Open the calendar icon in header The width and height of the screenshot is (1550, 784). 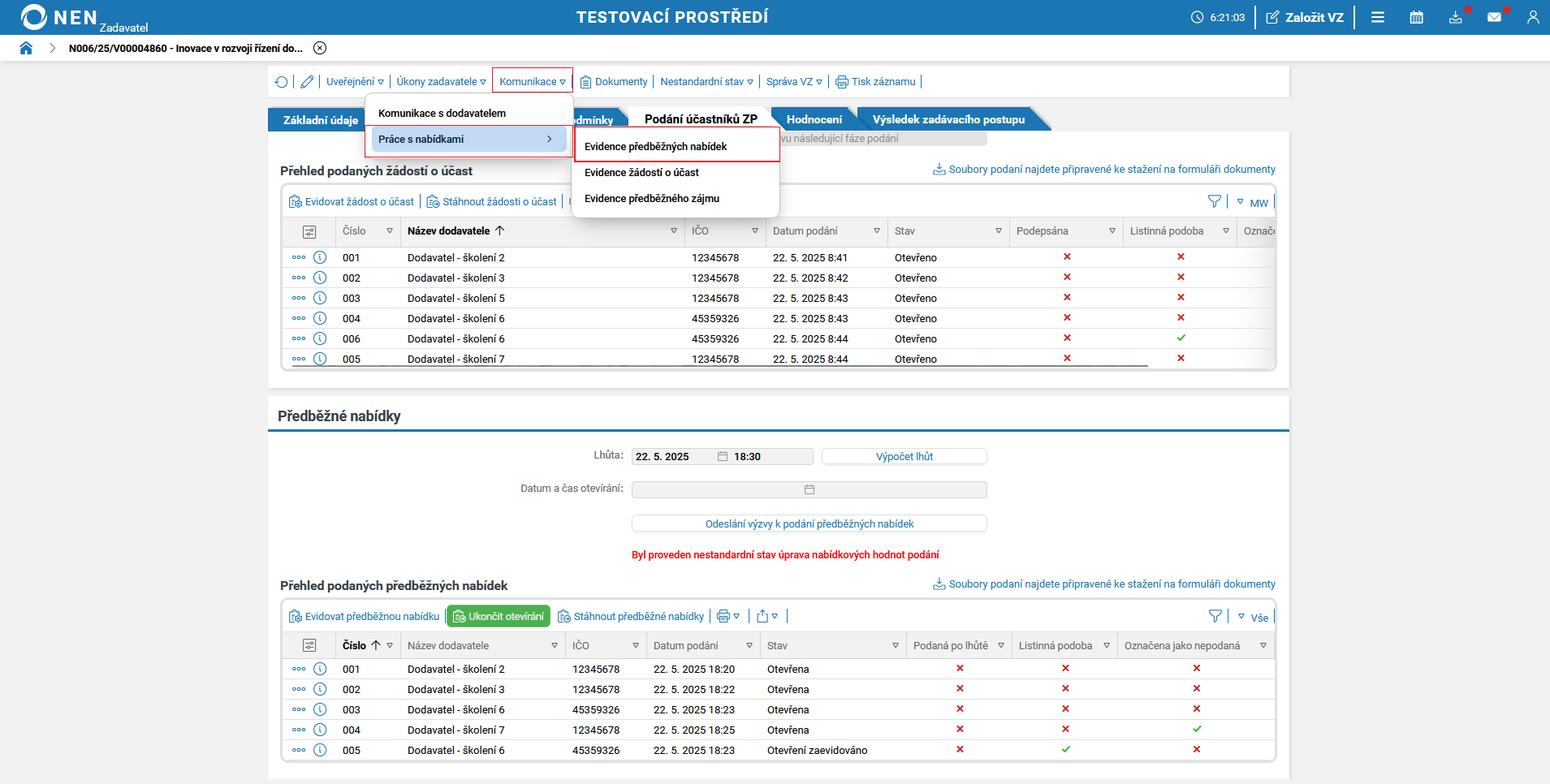1416,17
